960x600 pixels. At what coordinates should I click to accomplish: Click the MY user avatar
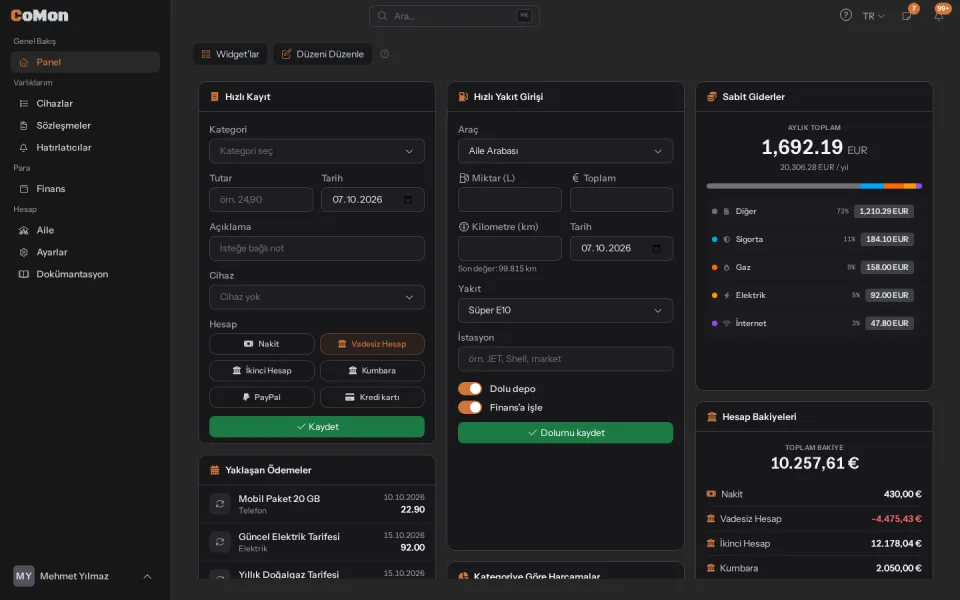[x=24, y=576]
